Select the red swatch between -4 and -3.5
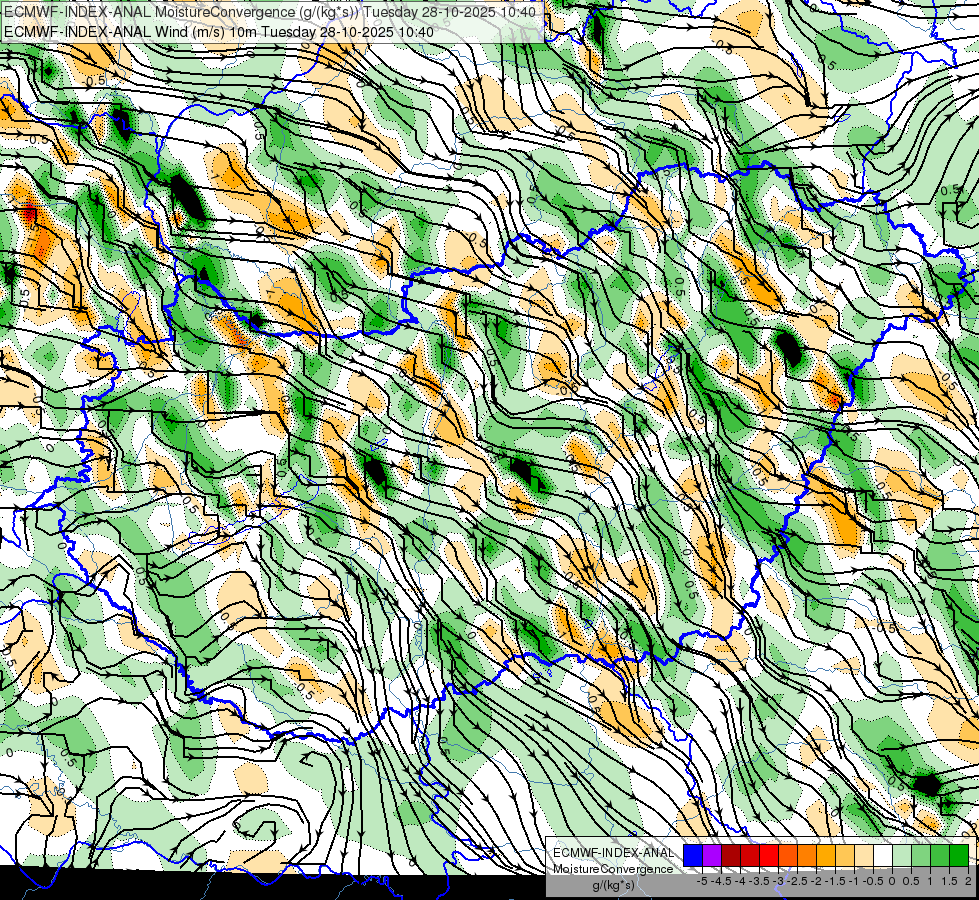The height and width of the screenshot is (900, 979). pyautogui.click(x=750, y=856)
